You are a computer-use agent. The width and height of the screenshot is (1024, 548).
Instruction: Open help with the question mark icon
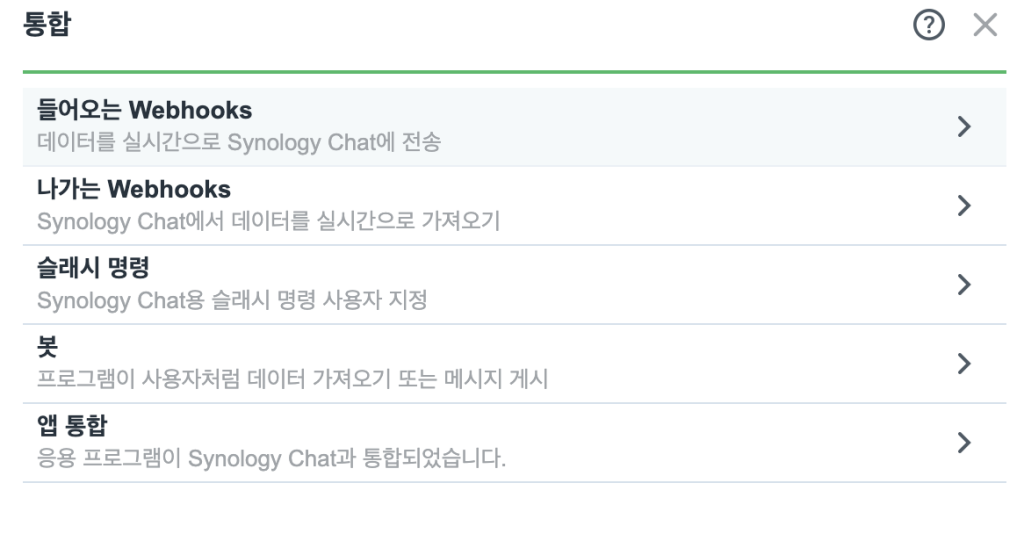pyautogui.click(x=929, y=25)
